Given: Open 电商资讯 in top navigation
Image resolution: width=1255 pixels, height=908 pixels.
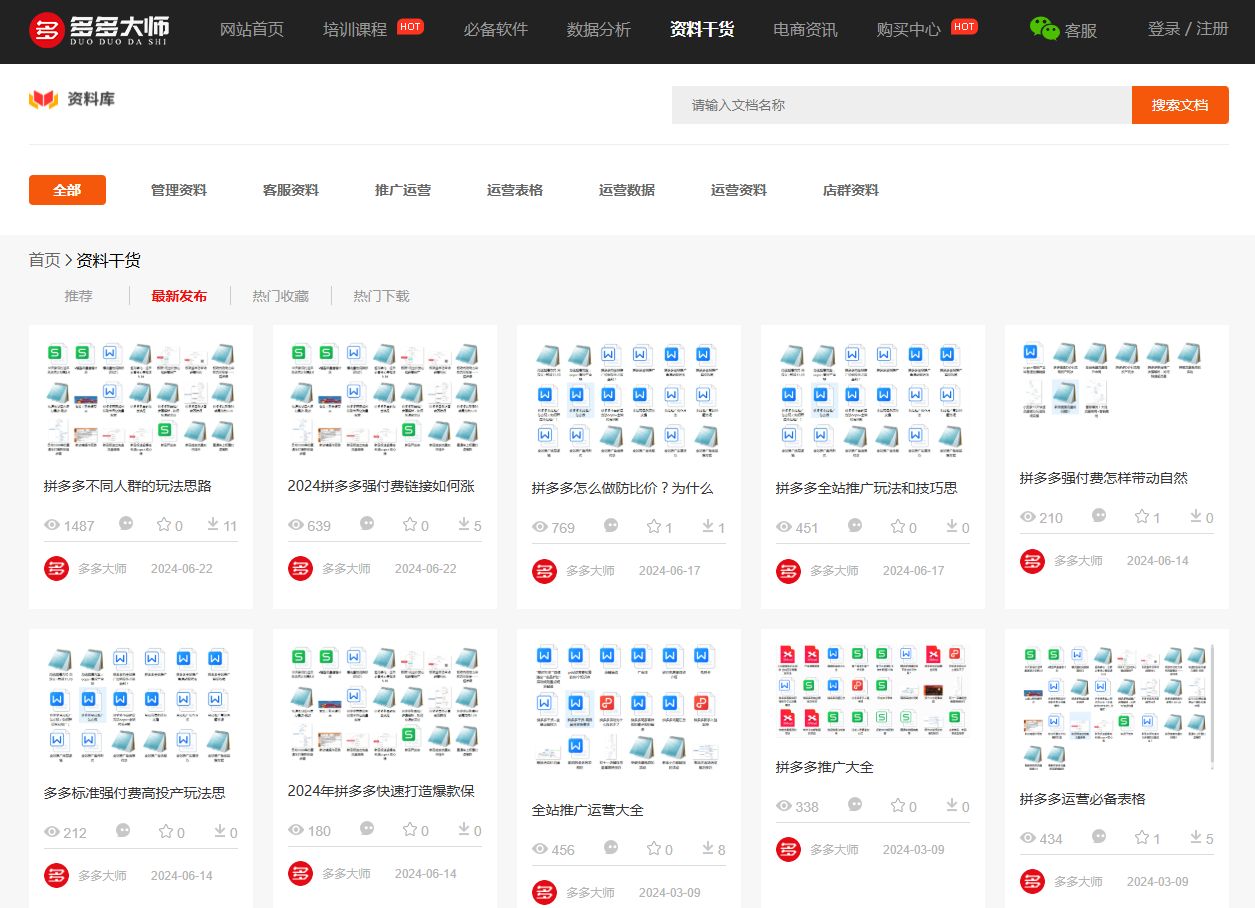Looking at the screenshot, I should click(x=806, y=29).
